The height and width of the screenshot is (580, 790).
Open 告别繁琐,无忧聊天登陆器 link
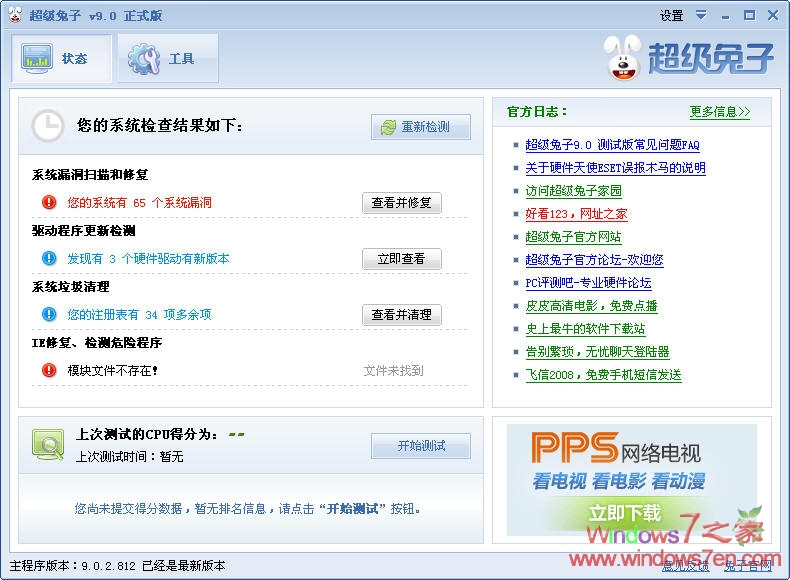[x=597, y=352]
